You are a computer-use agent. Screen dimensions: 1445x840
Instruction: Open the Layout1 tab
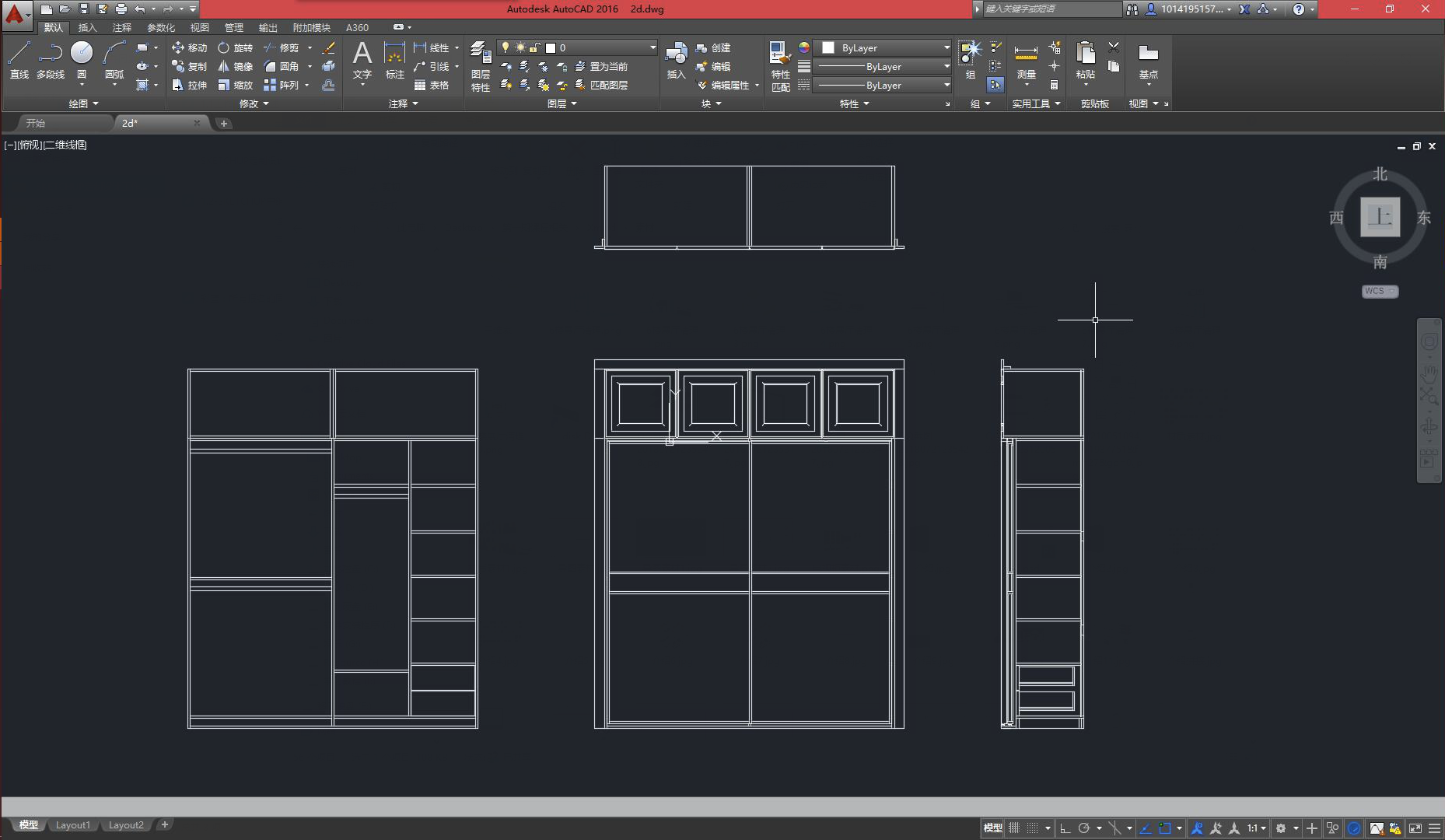click(x=72, y=825)
